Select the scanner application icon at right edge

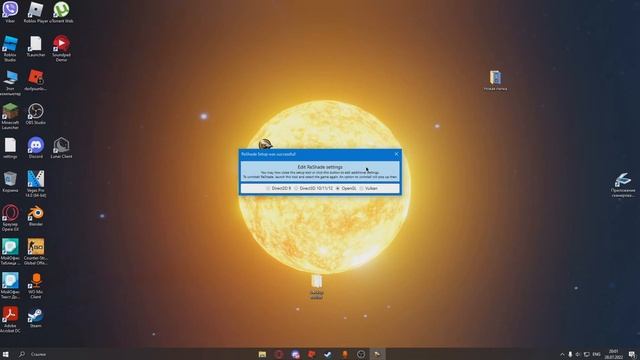coord(623,185)
